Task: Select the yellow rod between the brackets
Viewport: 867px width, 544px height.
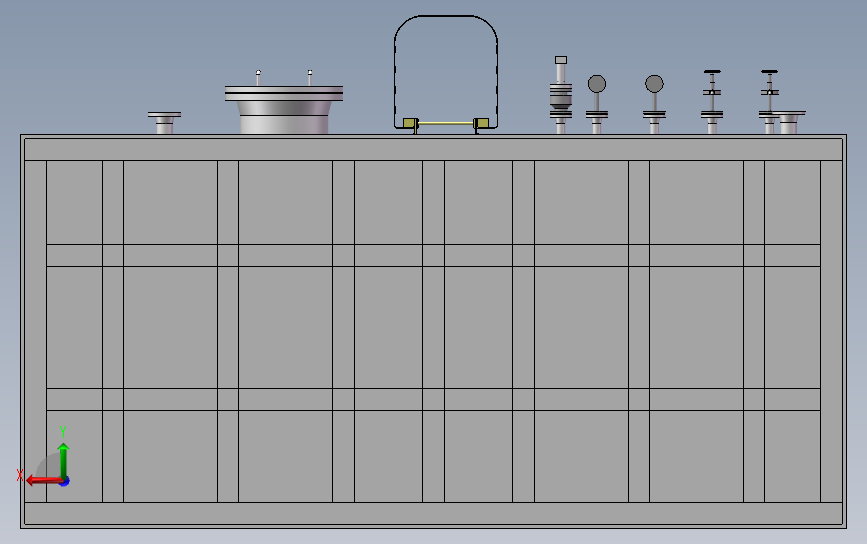Action: point(446,123)
